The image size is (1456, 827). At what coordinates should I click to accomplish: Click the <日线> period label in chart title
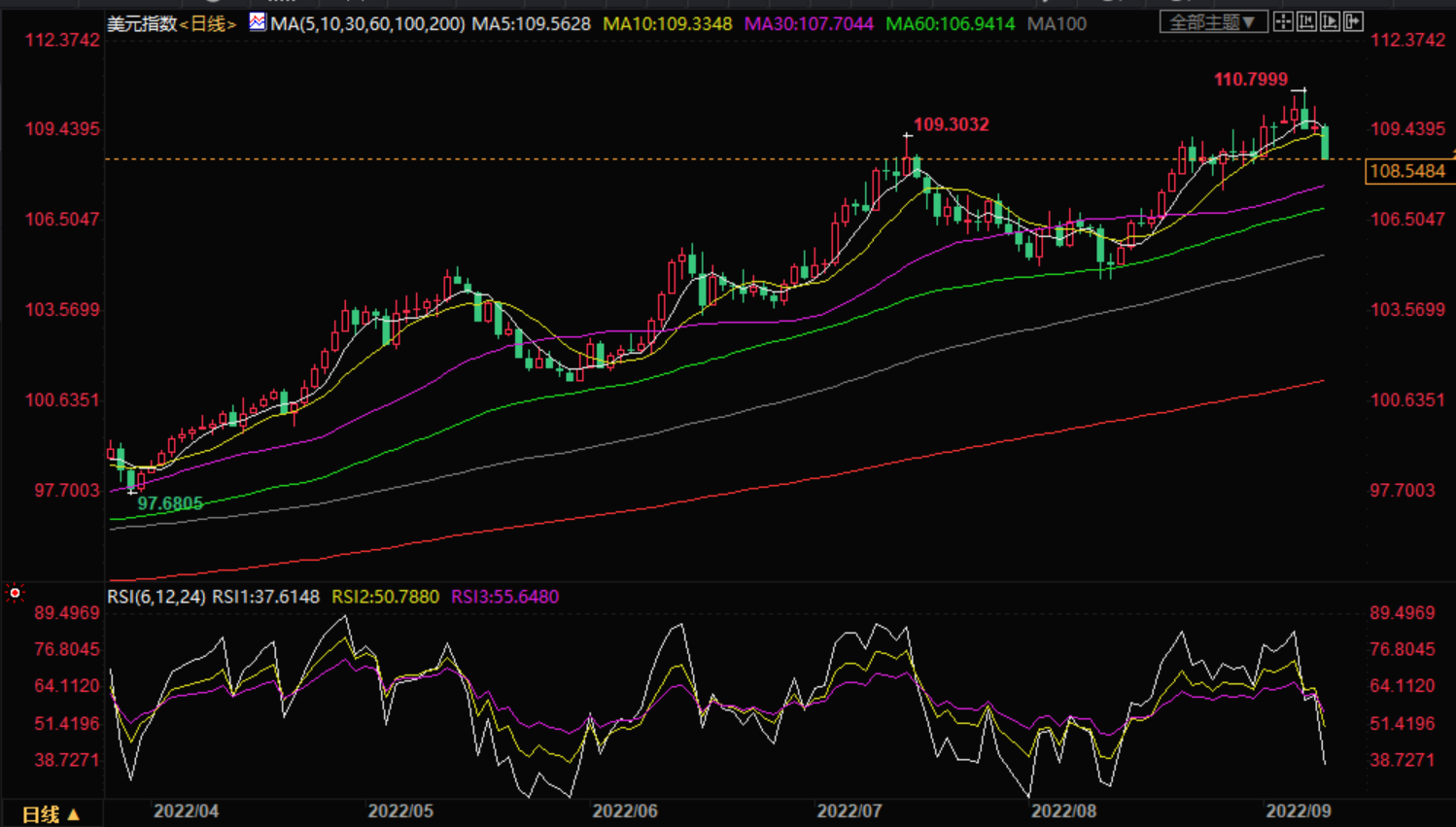coord(207,23)
